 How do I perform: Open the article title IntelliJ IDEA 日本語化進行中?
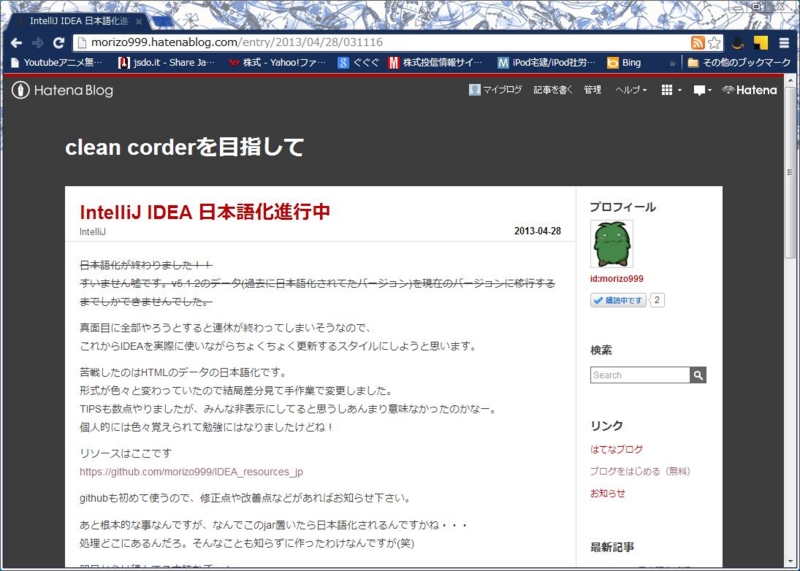(205, 212)
